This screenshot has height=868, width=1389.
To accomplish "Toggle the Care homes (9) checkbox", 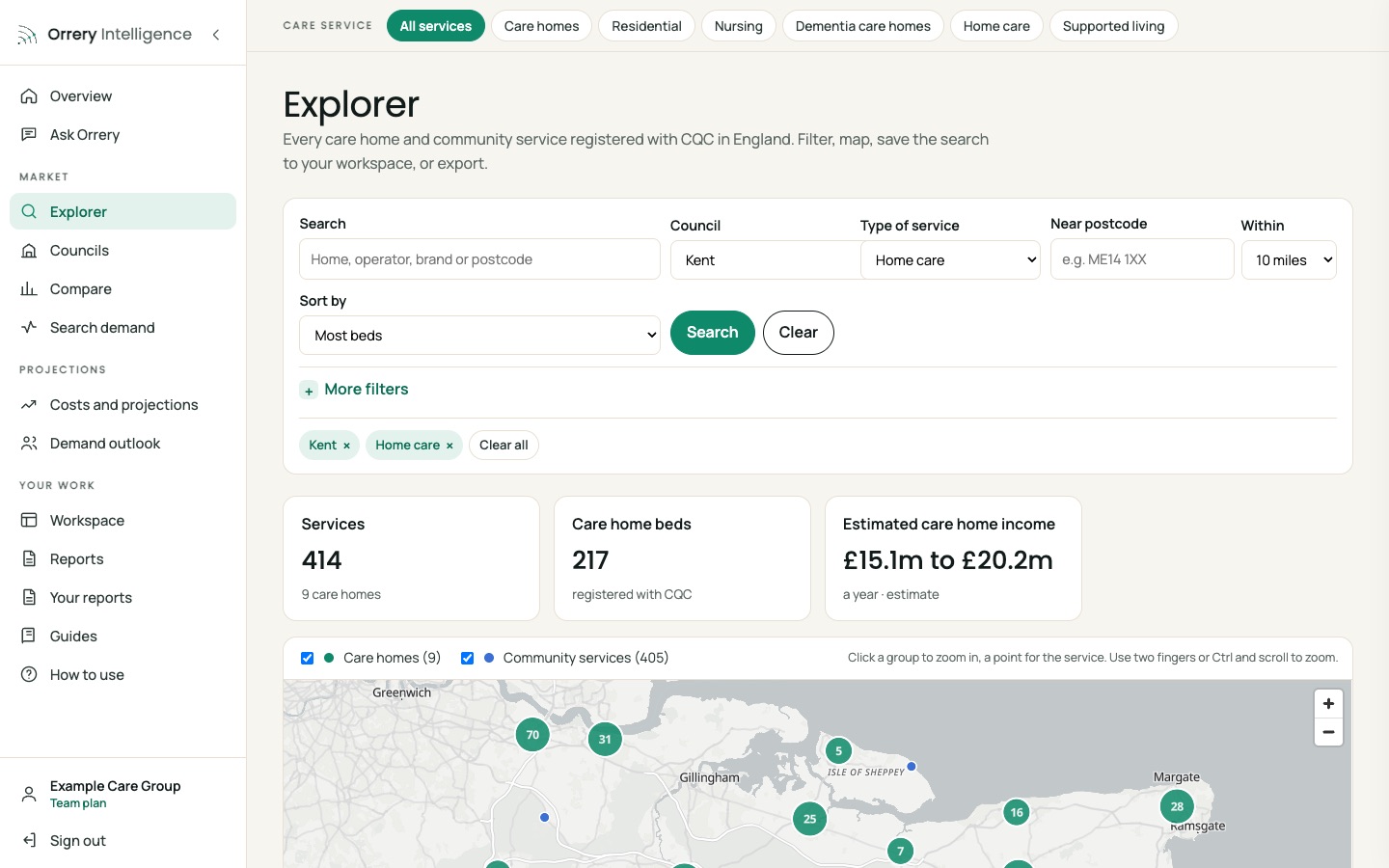I will pyautogui.click(x=307, y=658).
